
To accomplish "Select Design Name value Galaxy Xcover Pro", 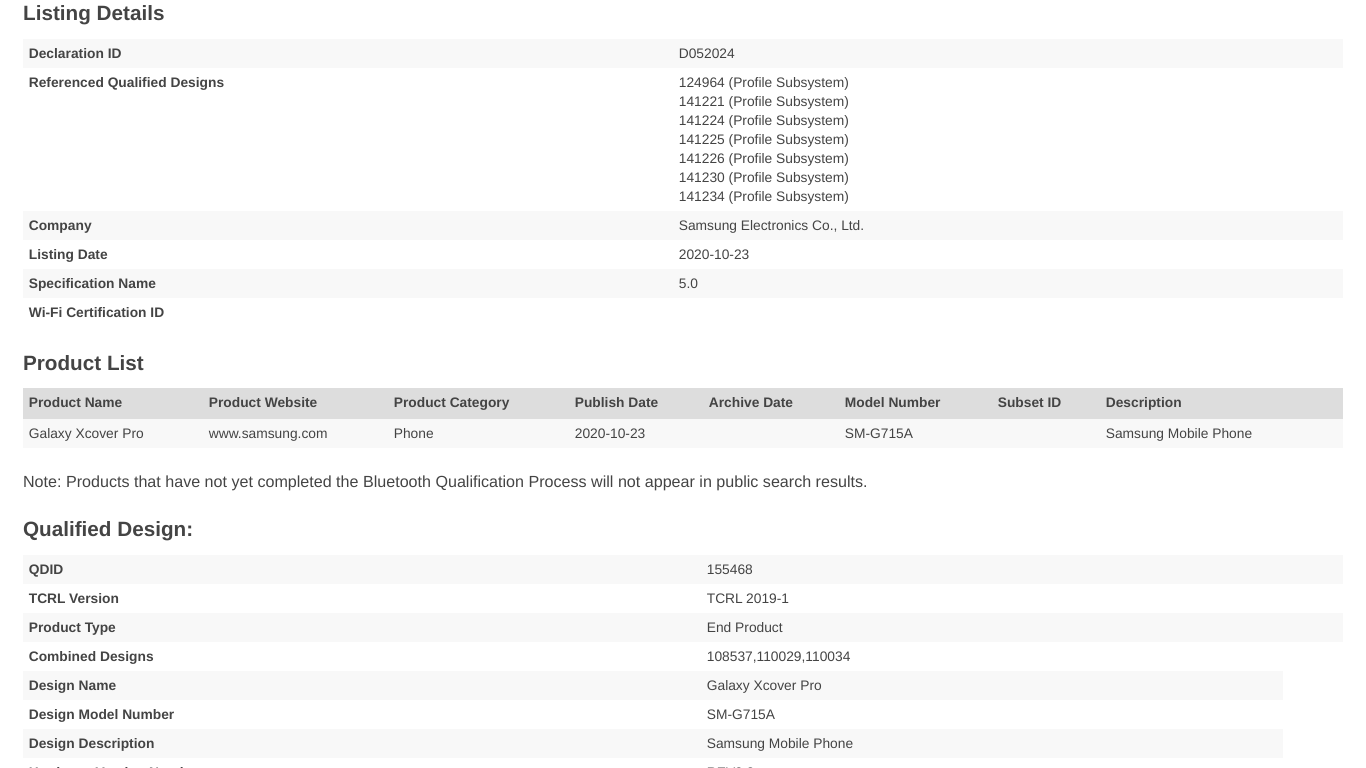I will (x=764, y=685).
